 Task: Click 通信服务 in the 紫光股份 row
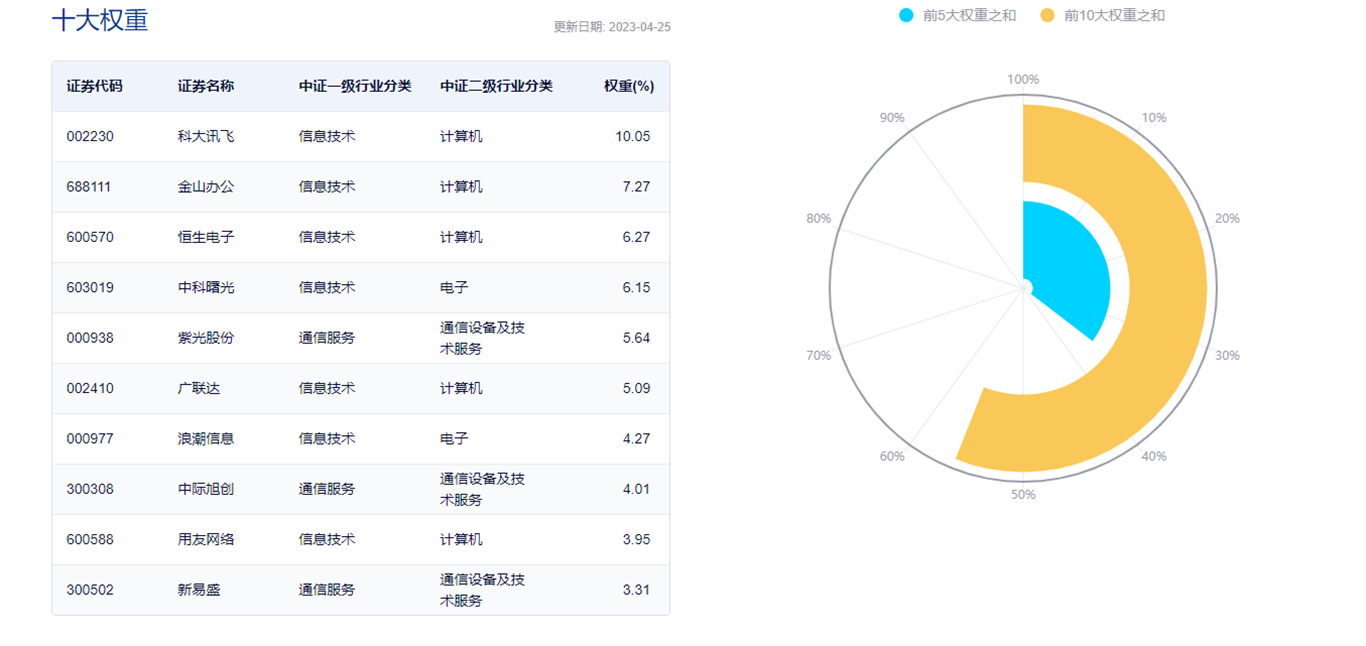(327, 338)
